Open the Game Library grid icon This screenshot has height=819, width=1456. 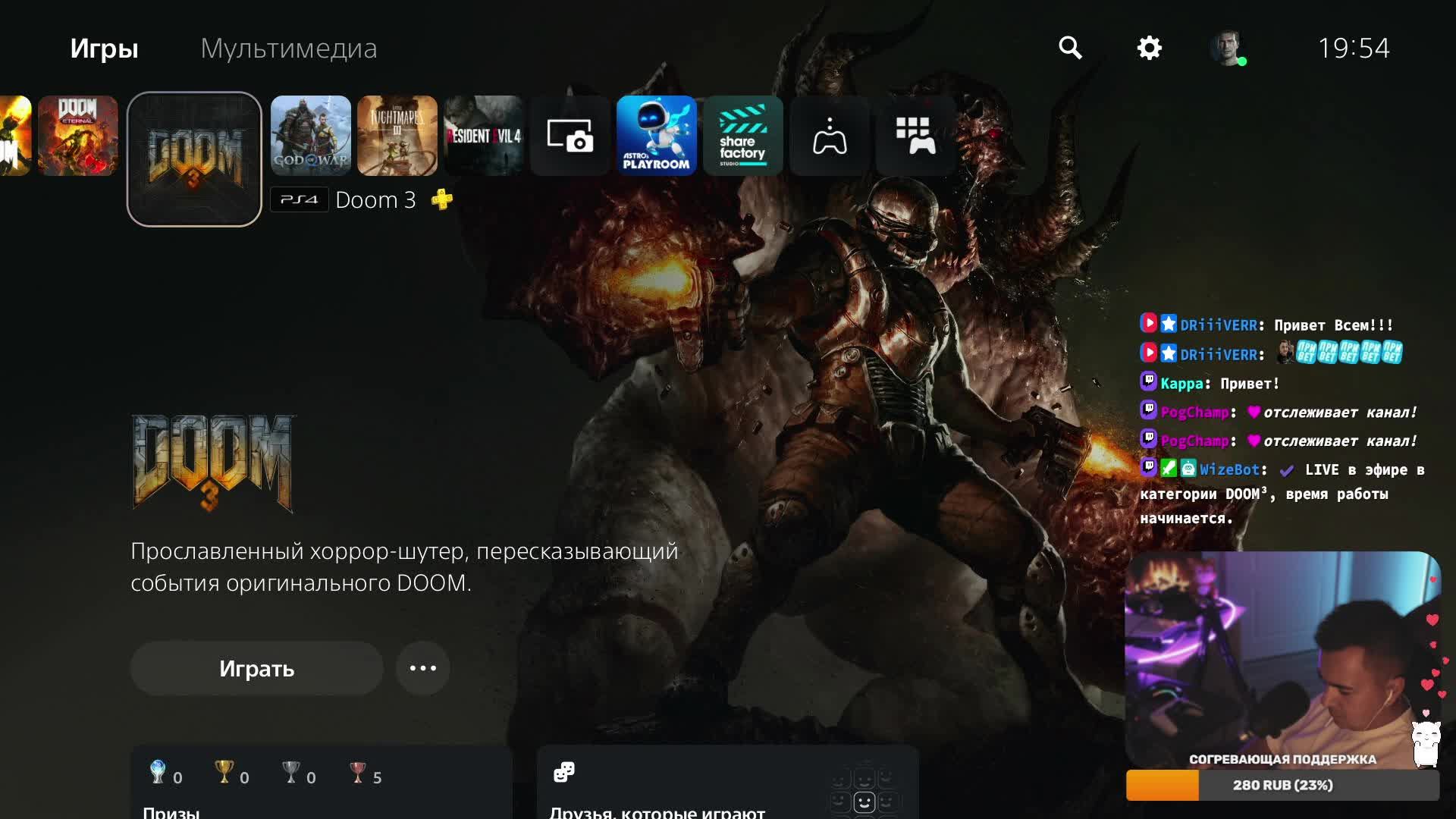pyautogui.click(x=916, y=136)
